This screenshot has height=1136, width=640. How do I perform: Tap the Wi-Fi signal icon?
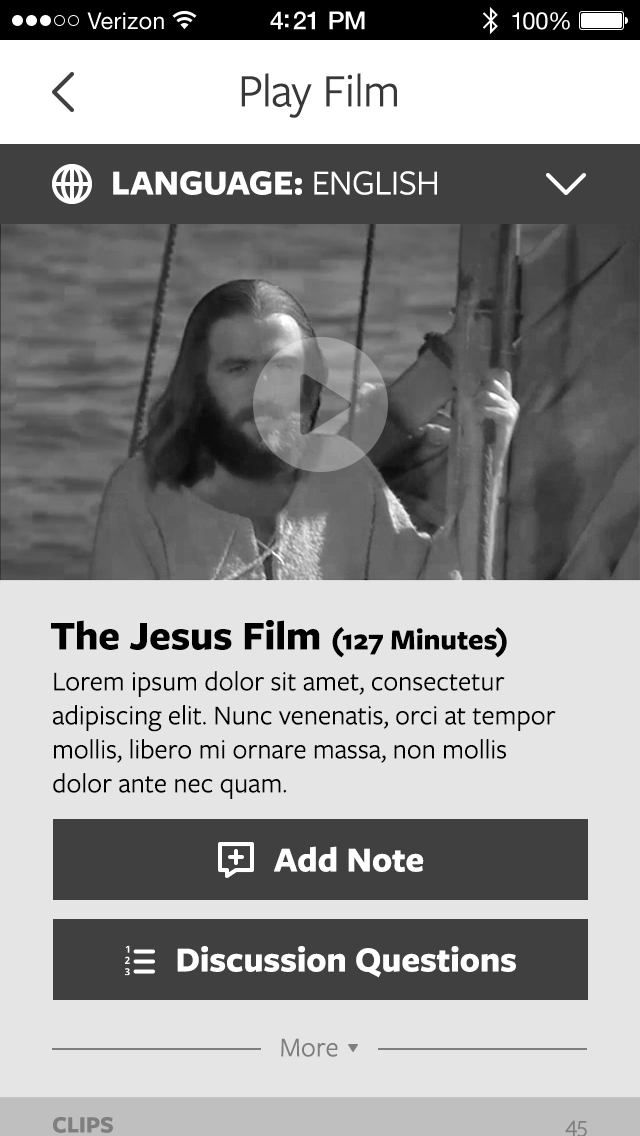click(x=186, y=20)
